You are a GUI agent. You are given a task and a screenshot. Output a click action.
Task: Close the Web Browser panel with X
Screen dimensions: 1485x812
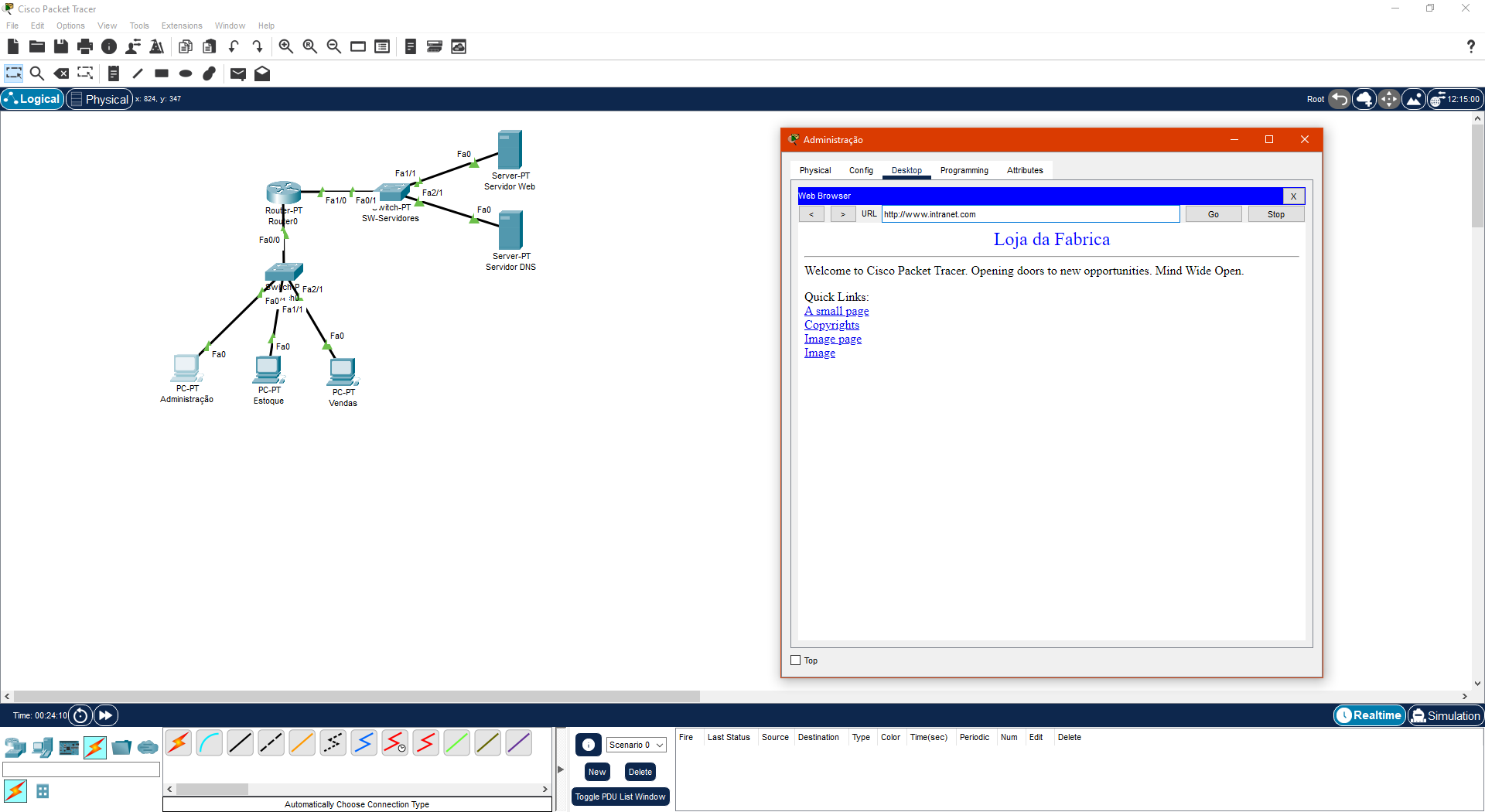1293,196
